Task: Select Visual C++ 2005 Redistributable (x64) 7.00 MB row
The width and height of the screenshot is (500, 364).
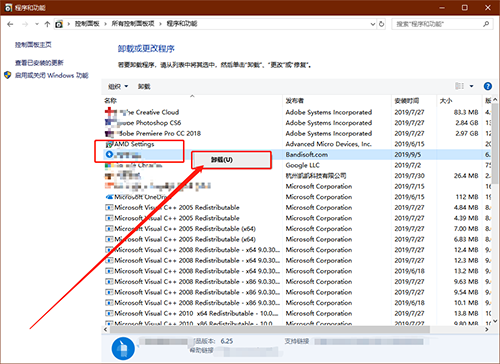Action: click(296, 229)
